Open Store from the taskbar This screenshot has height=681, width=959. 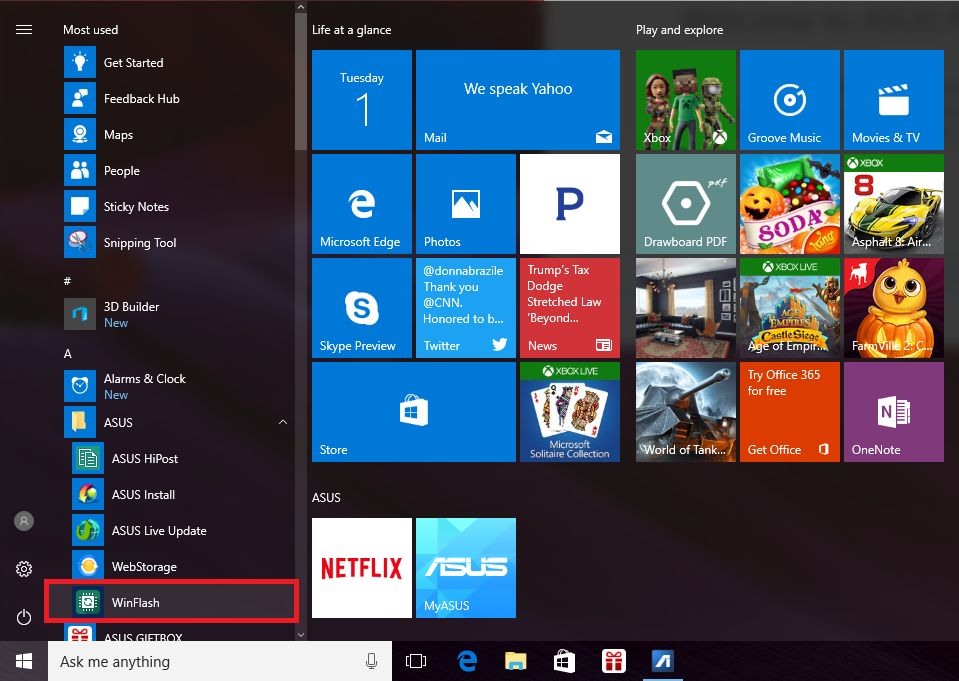(564, 661)
